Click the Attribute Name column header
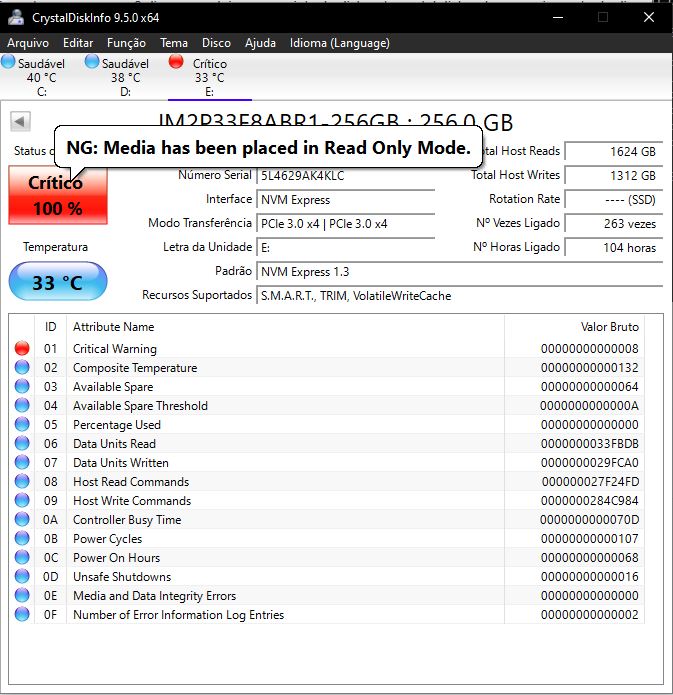This screenshot has height=695, width=673. (285, 327)
